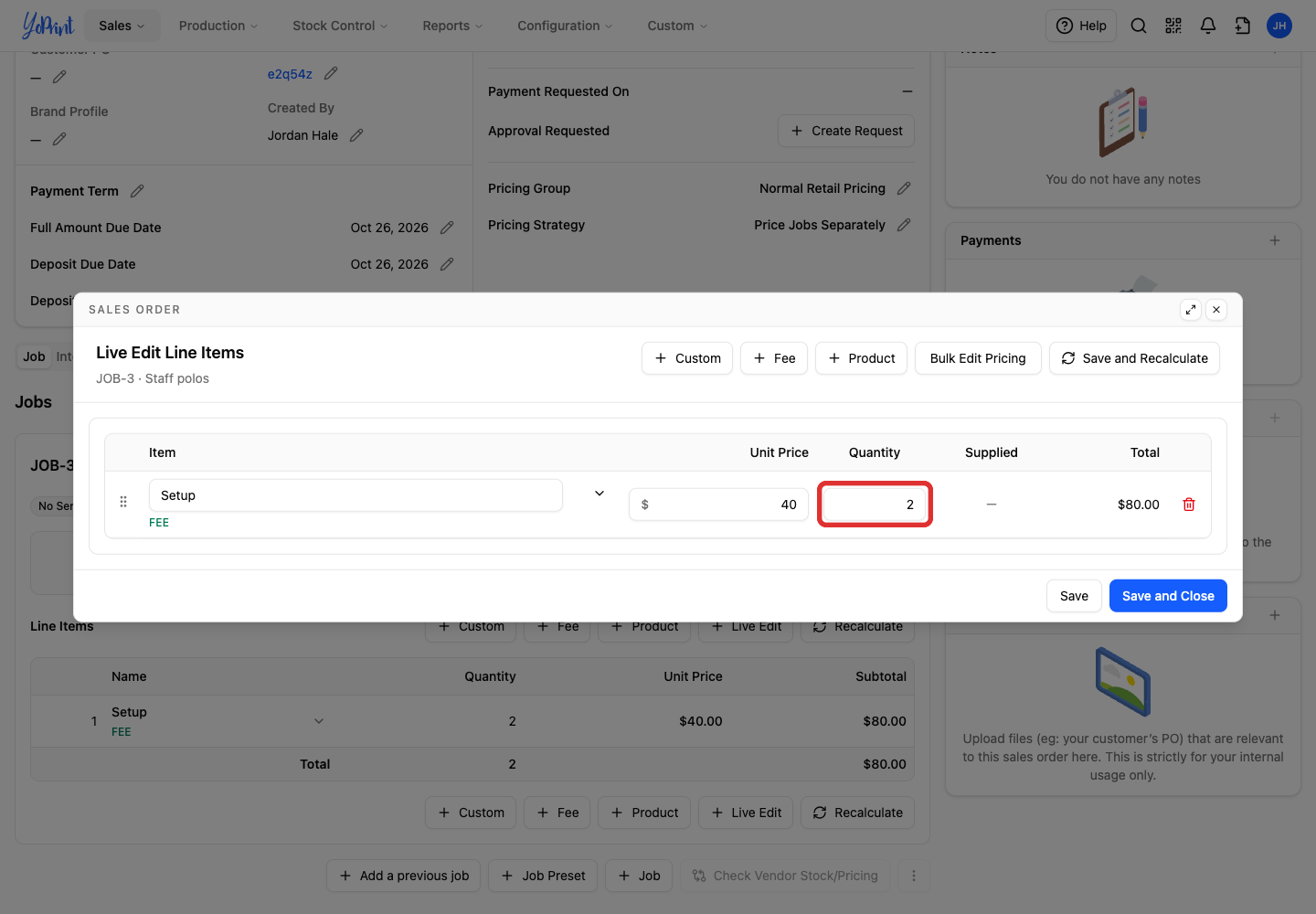Click the $80.00 total in dialog row
This screenshot has width=1316, height=914.
tap(1139, 505)
